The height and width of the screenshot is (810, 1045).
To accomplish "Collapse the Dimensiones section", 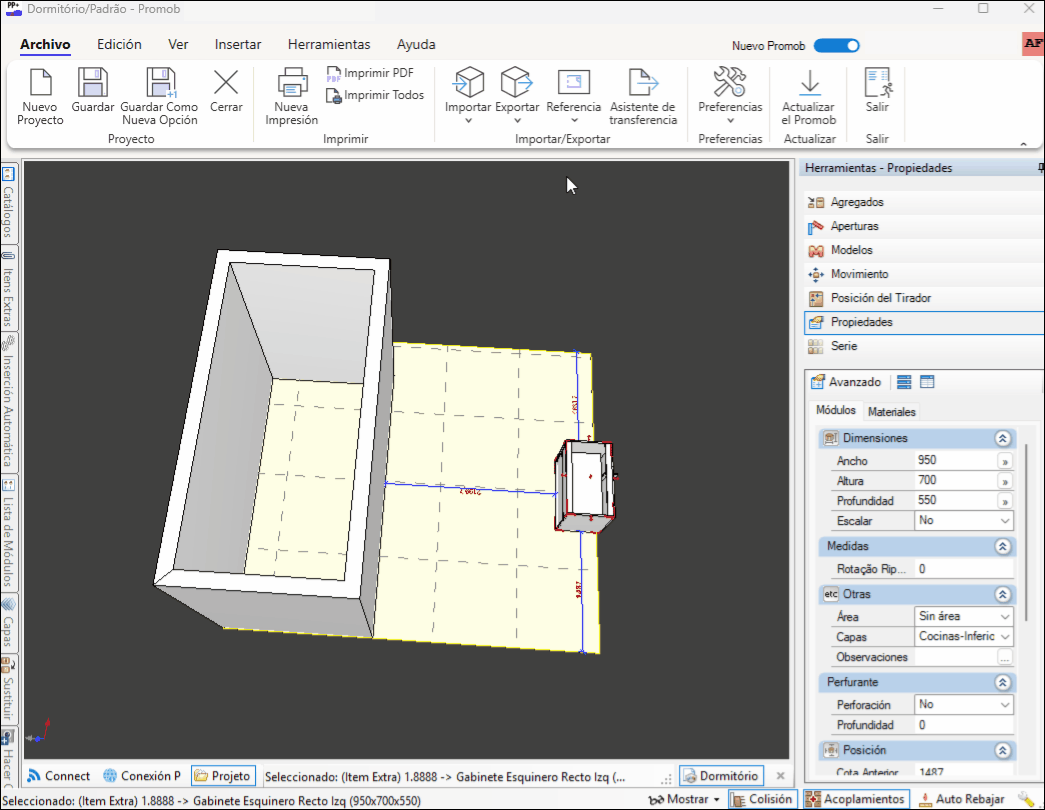I will [1001, 439].
